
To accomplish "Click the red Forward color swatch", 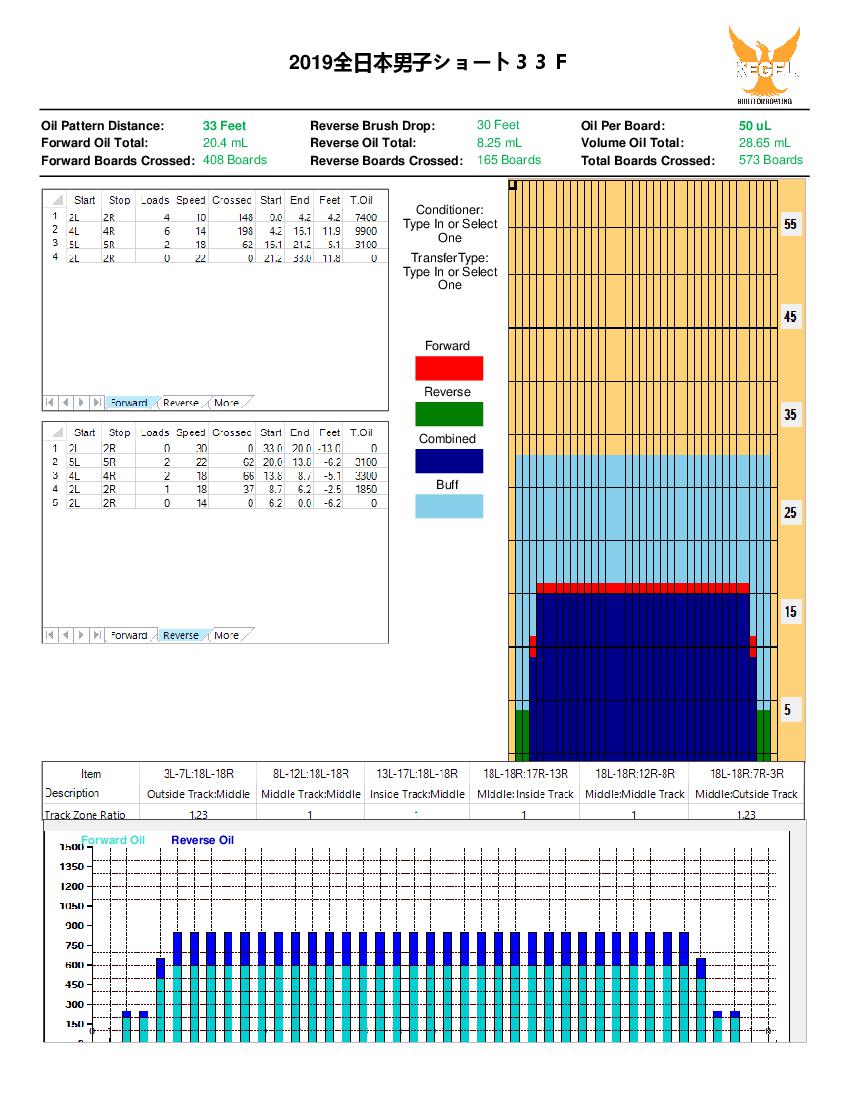I will point(449,368).
